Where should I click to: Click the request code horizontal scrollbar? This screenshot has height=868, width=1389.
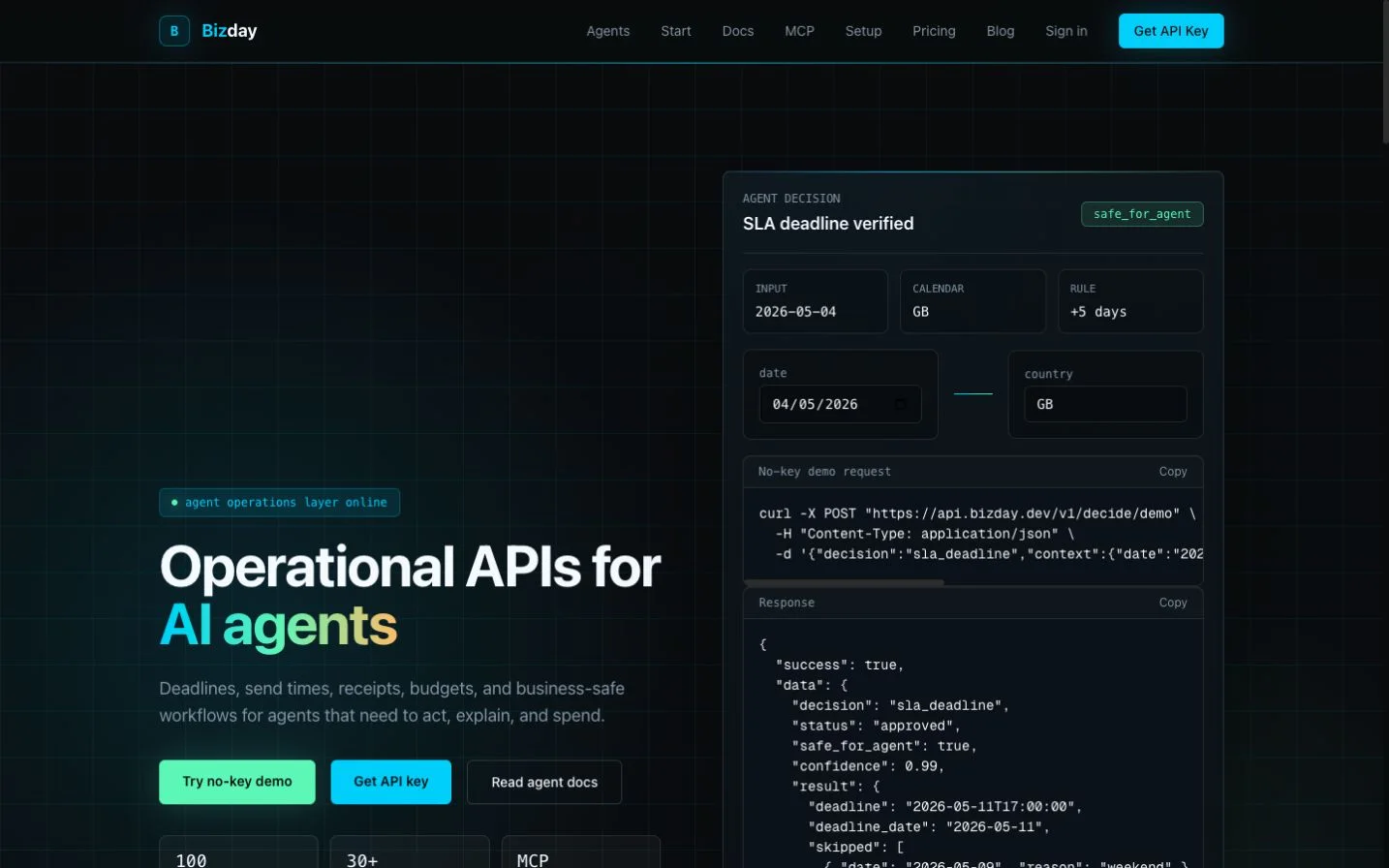click(x=844, y=582)
